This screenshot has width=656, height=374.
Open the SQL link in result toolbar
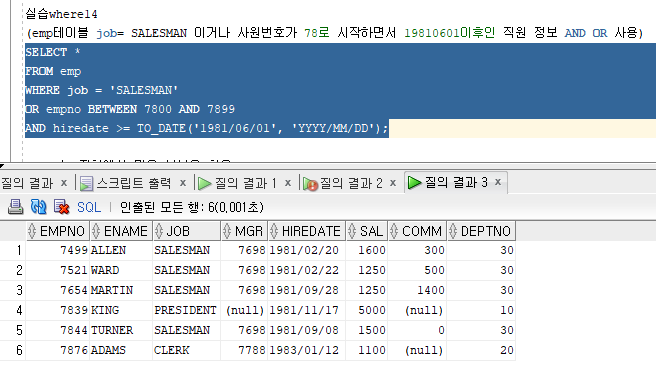[x=89, y=207]
